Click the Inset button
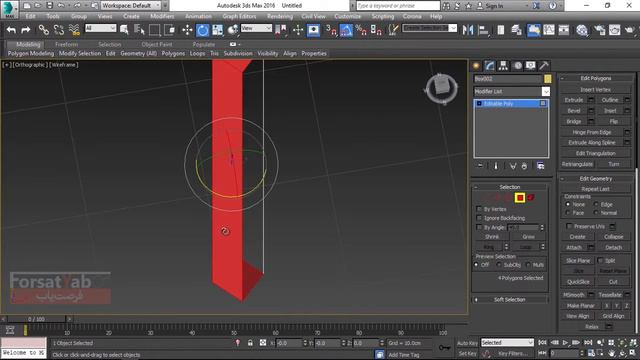This screenshot has width=640, height=360. coord(610,111)
